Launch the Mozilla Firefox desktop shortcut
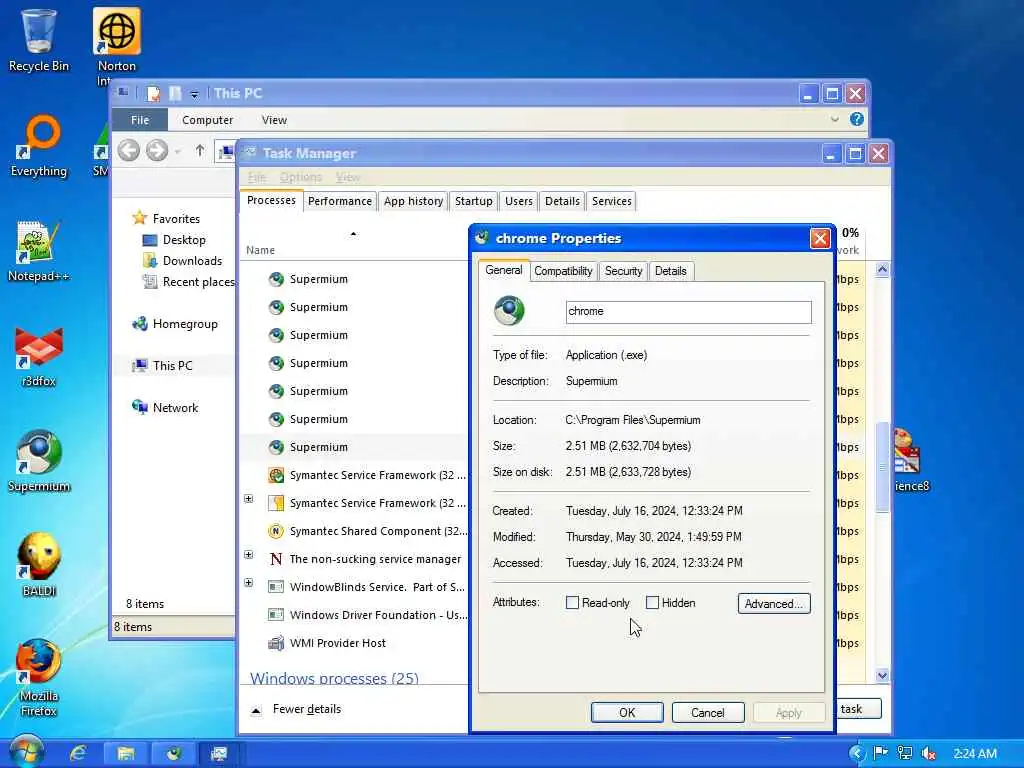1024x768 pixels. (39, 679)
